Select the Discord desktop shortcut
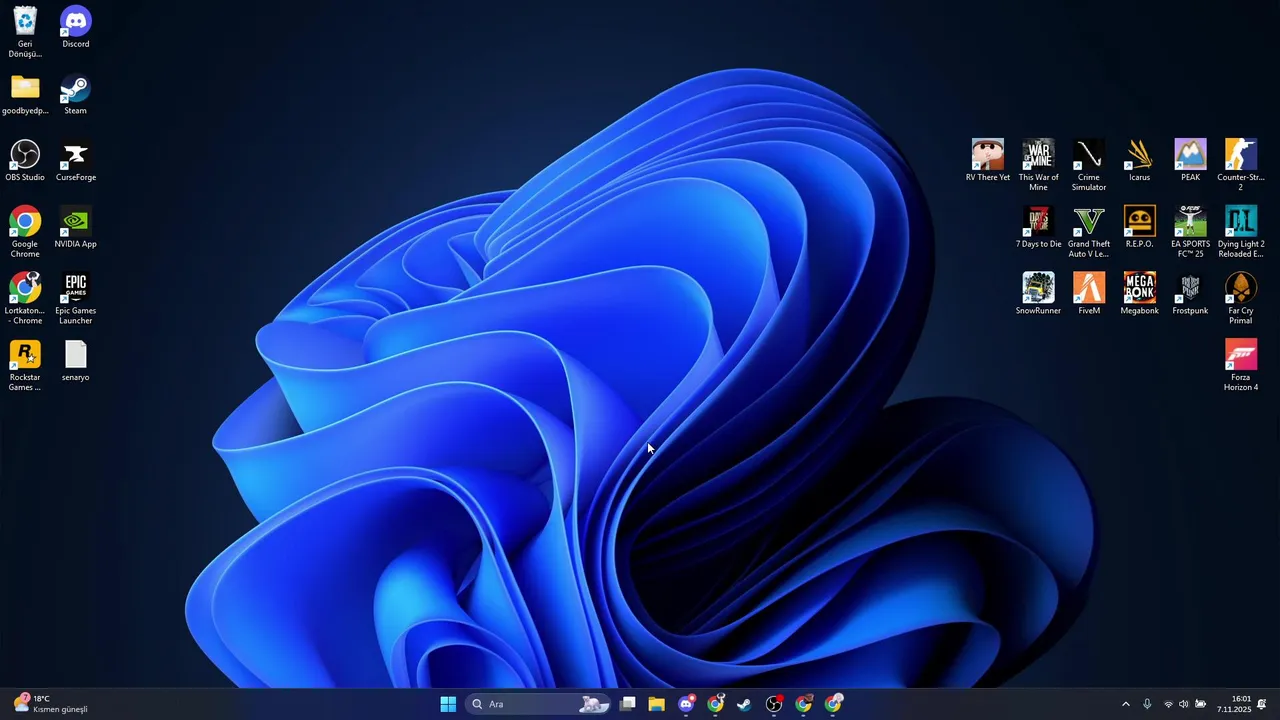Viewport: 1280px width, 720px height. tap(76, 27)
